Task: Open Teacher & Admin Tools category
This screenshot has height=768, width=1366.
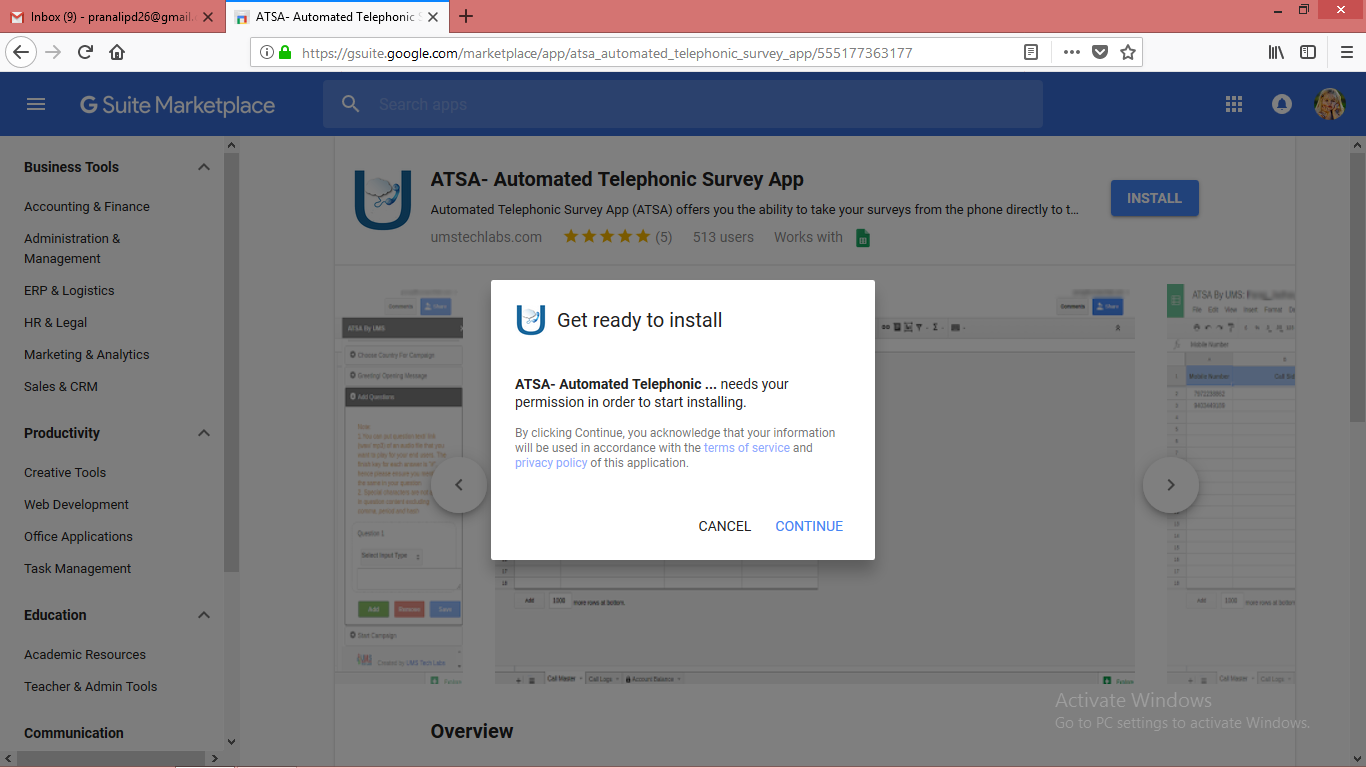Action: [x=91, y=687]
